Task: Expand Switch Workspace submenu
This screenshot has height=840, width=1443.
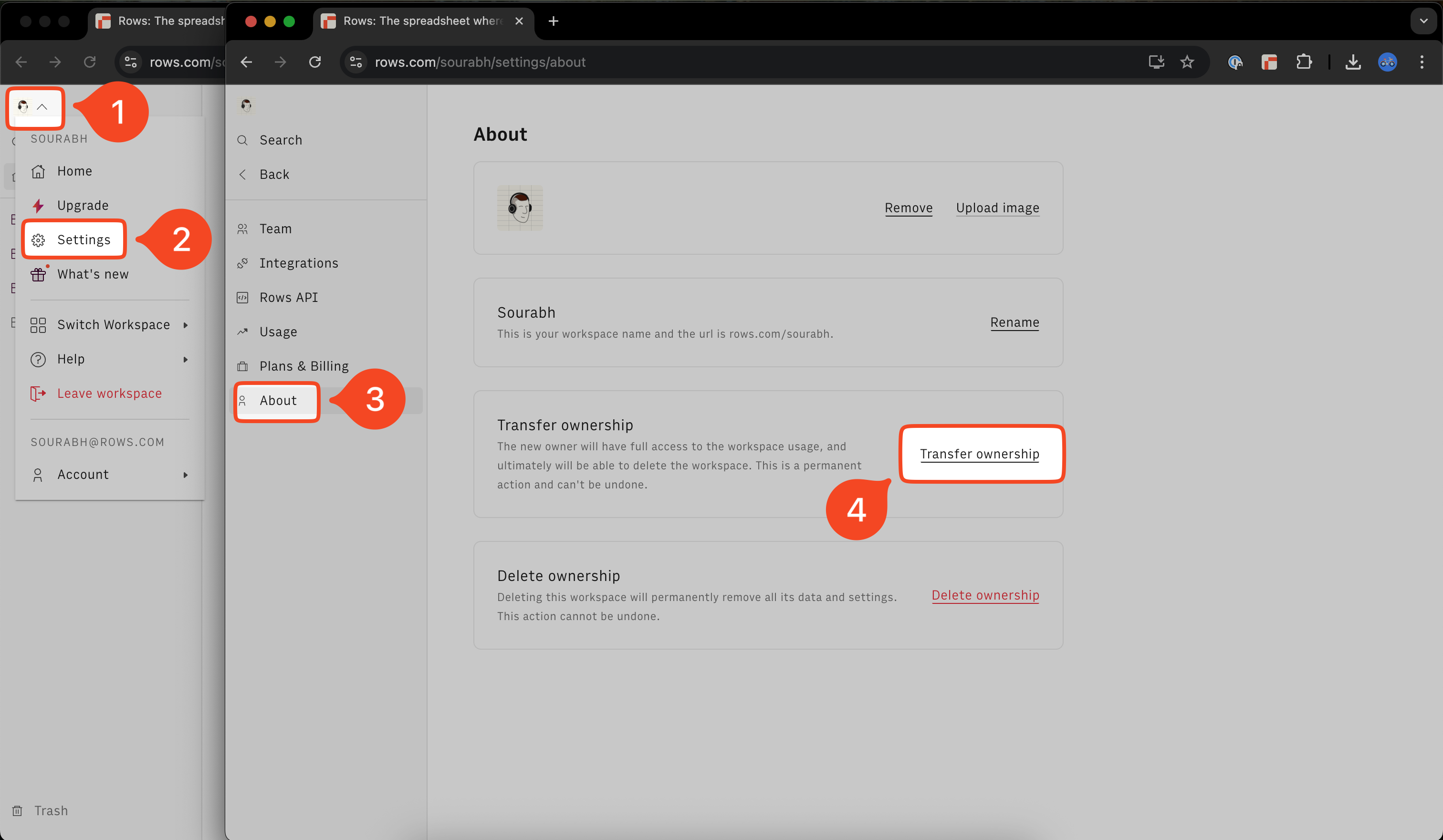Action: click(x=110, y=325)
